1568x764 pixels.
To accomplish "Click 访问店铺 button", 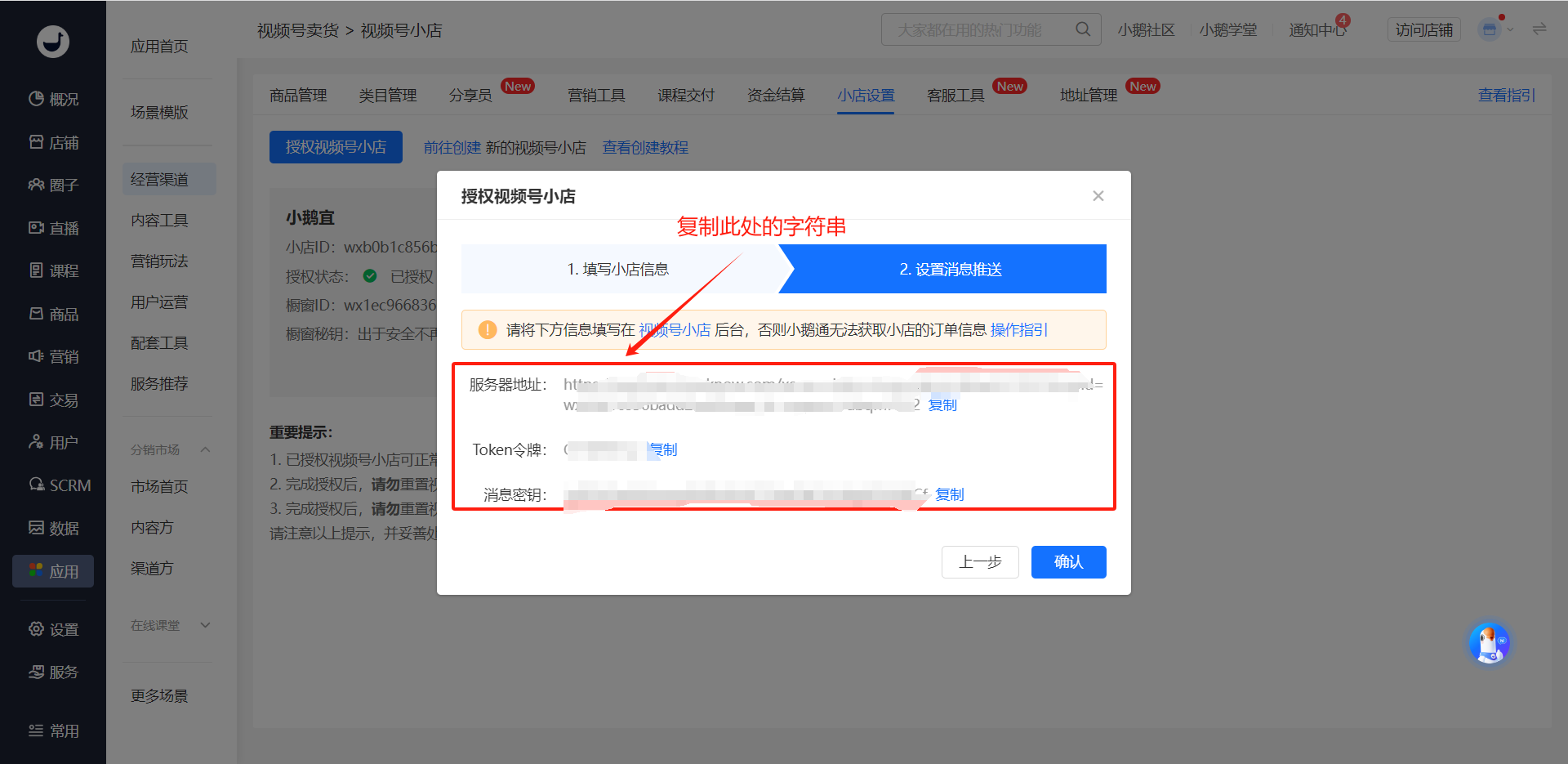I will pos(1424,29).
